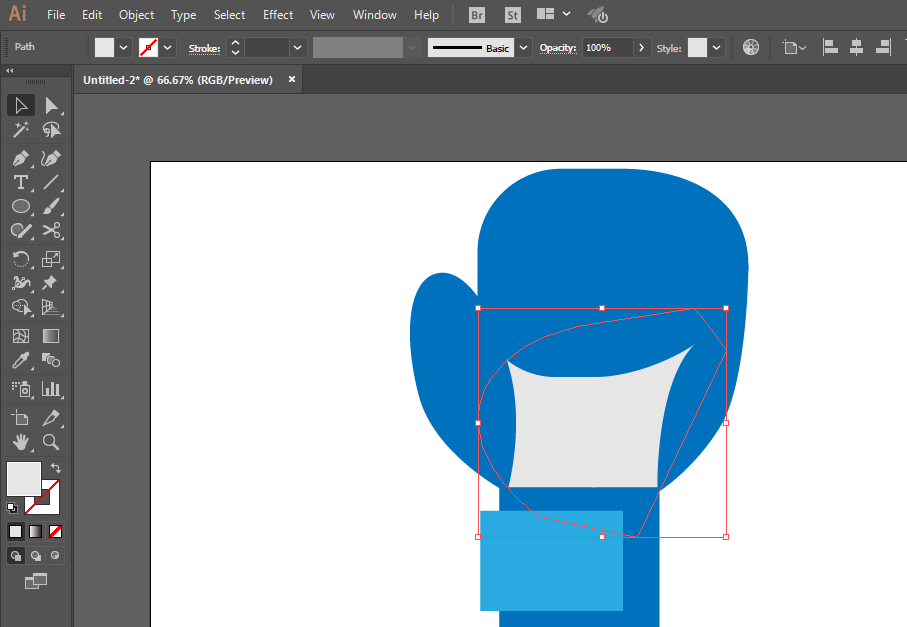907x627 pixels.
Task: Click the Fill color swatch in toolbox
Action: point(24,479)
